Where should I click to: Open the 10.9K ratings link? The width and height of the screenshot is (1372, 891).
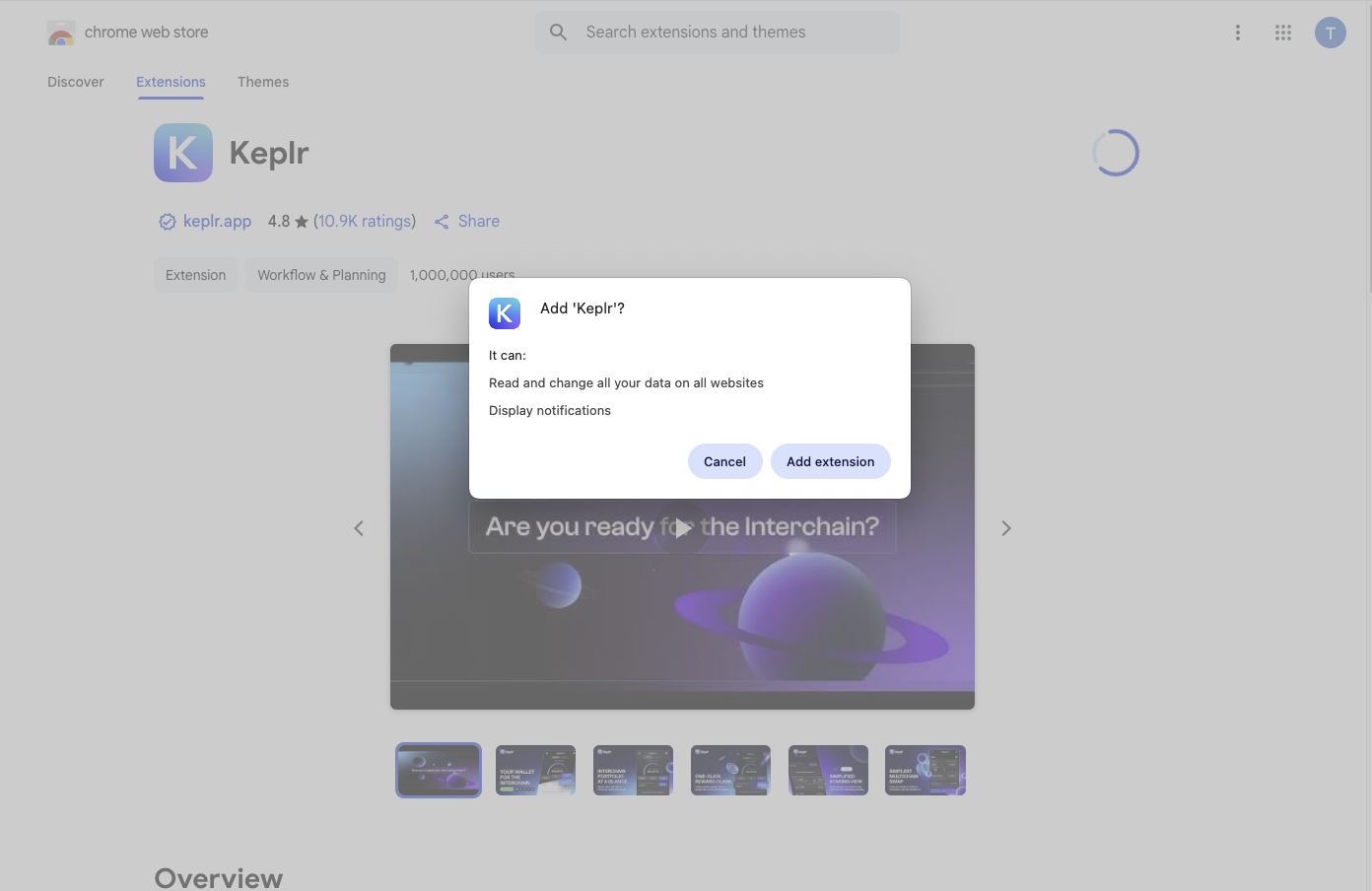click(x=365, y=221)
